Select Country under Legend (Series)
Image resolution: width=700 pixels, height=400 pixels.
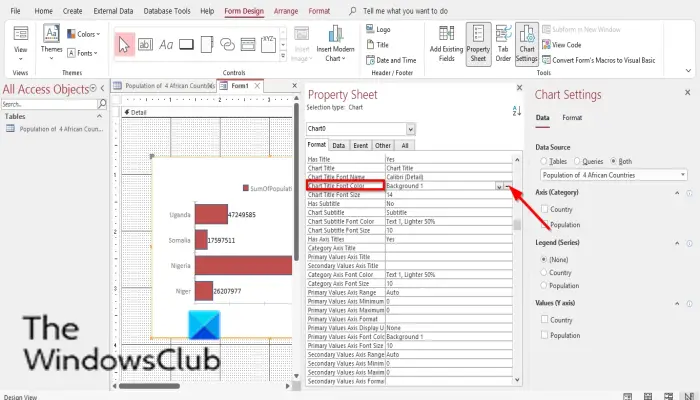click(543, 272)
